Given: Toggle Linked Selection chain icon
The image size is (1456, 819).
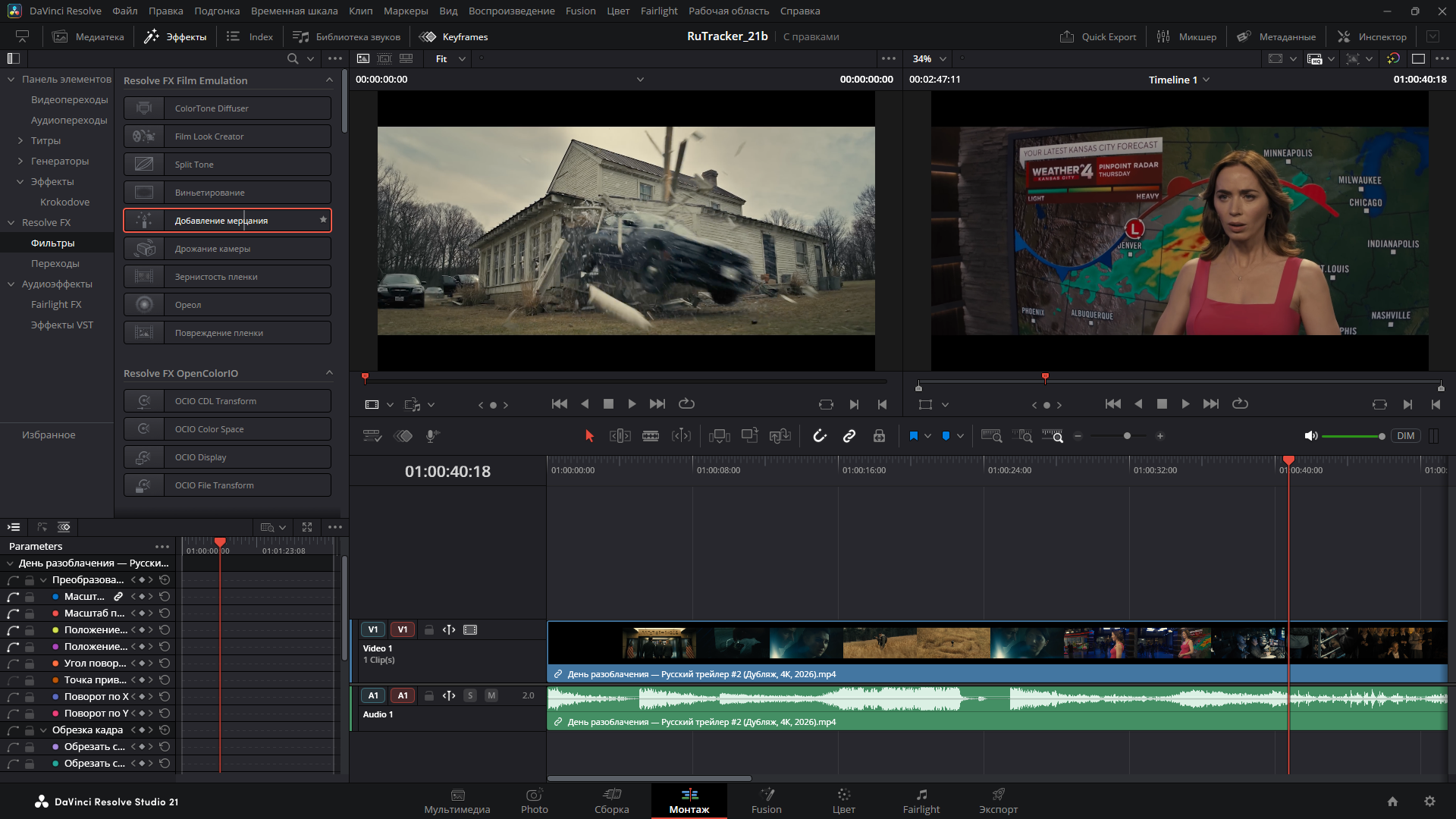Looking at the screenshot, I should [849, 436].
